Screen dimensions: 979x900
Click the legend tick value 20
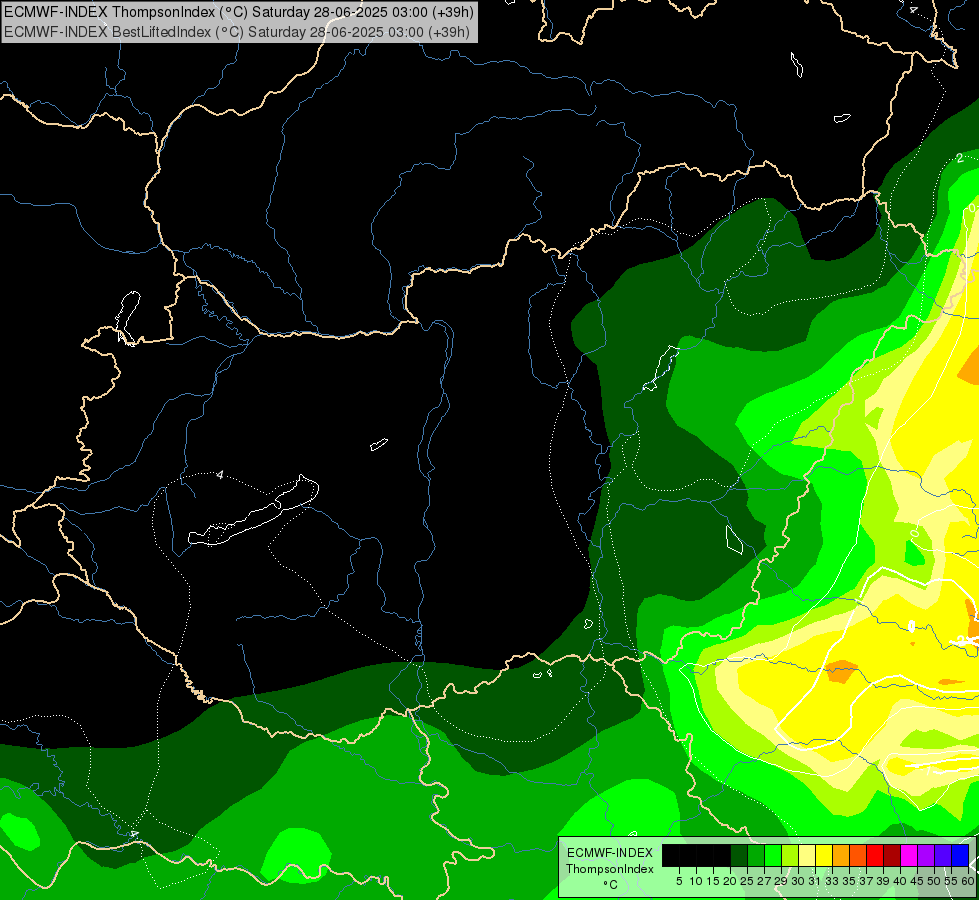coord(730,881)
